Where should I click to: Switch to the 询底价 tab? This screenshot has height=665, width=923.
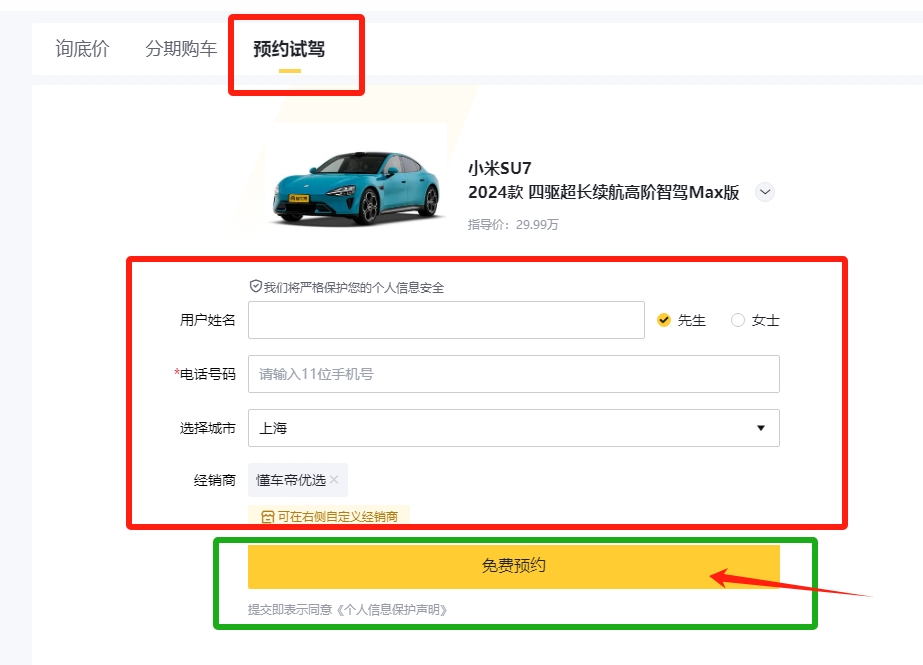click(82, 49)
